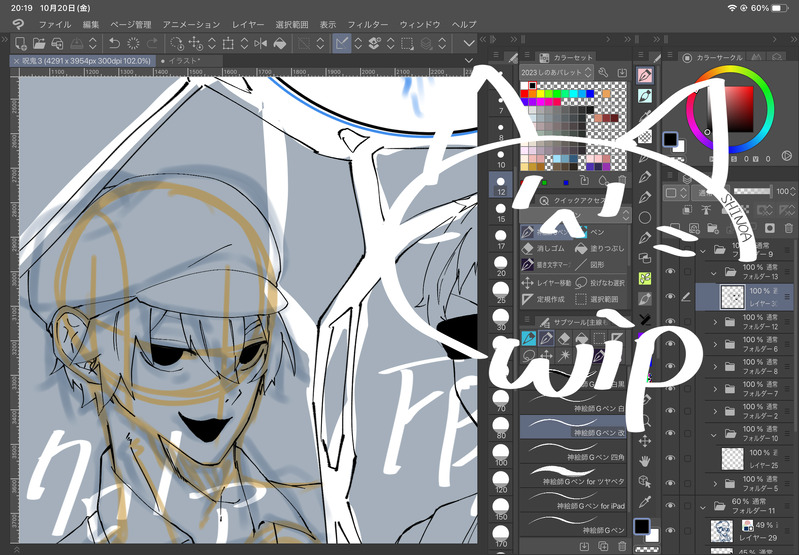
Task: Open the ファイル menu
Action: (55, 24)
